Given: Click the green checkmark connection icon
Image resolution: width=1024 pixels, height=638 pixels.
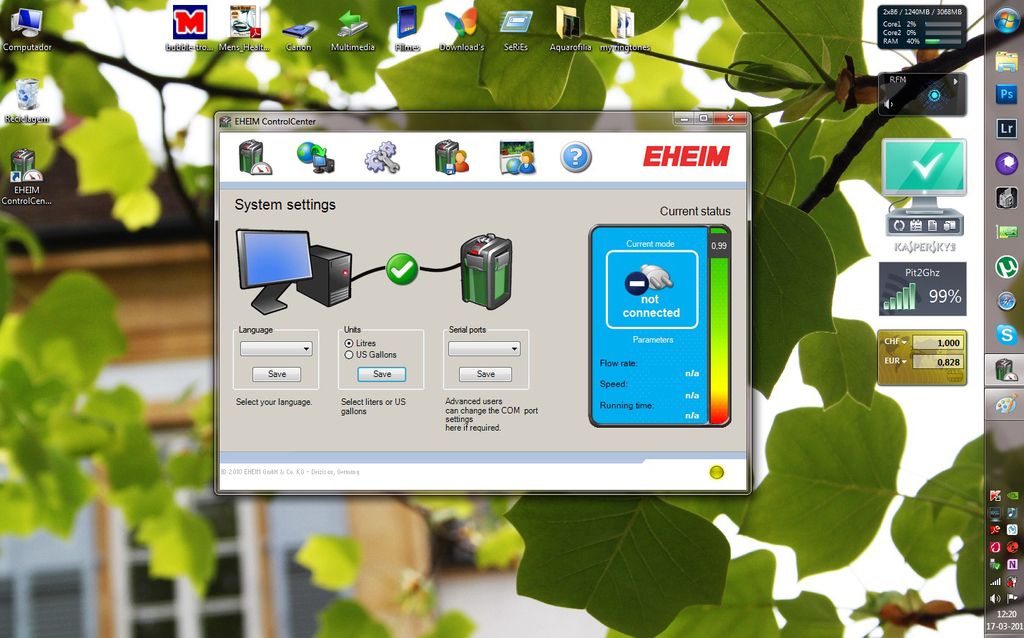Looking at the screenshot, I should [x=402, y=268].
